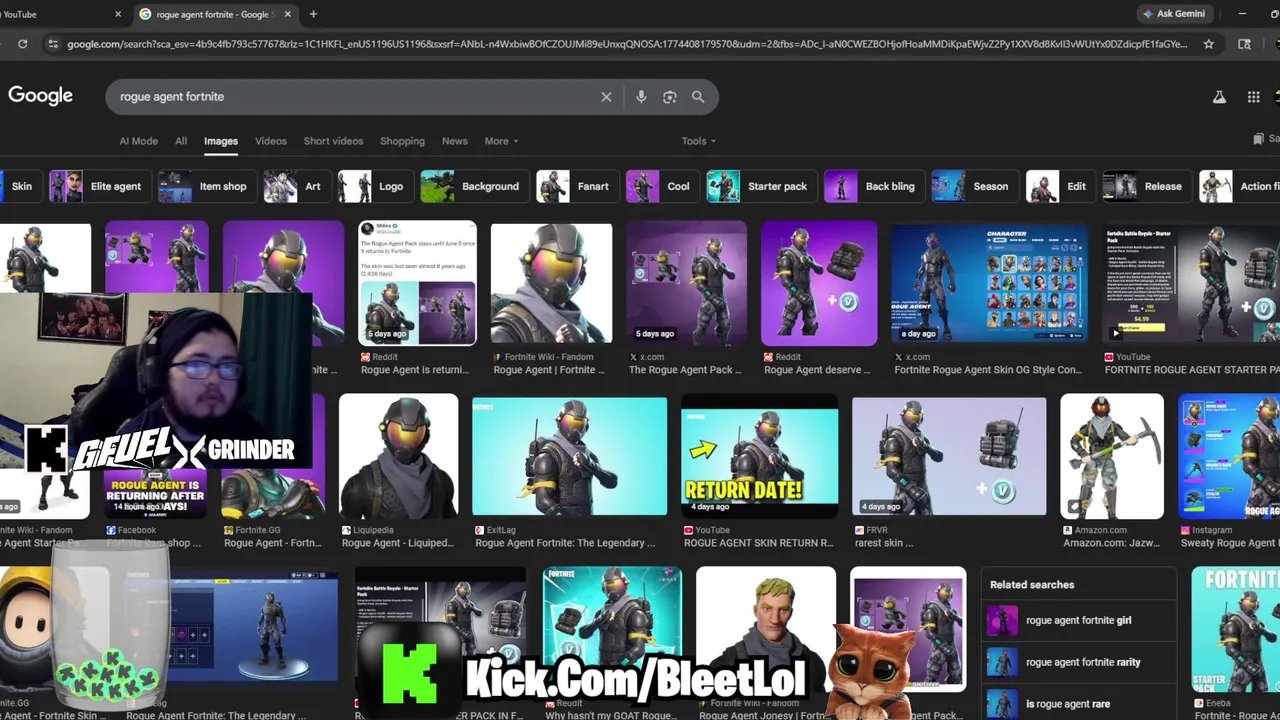The width and height of the screenshot is (1280, 720).
Task: Open the Amazon.com action figure image
Action: click(x=1112, y=456)
